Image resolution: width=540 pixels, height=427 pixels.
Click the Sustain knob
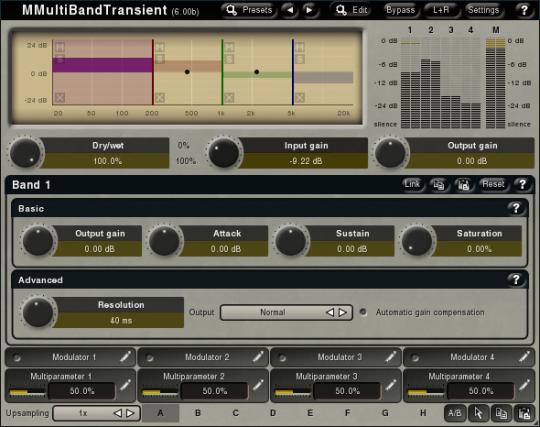pos(291,241)
